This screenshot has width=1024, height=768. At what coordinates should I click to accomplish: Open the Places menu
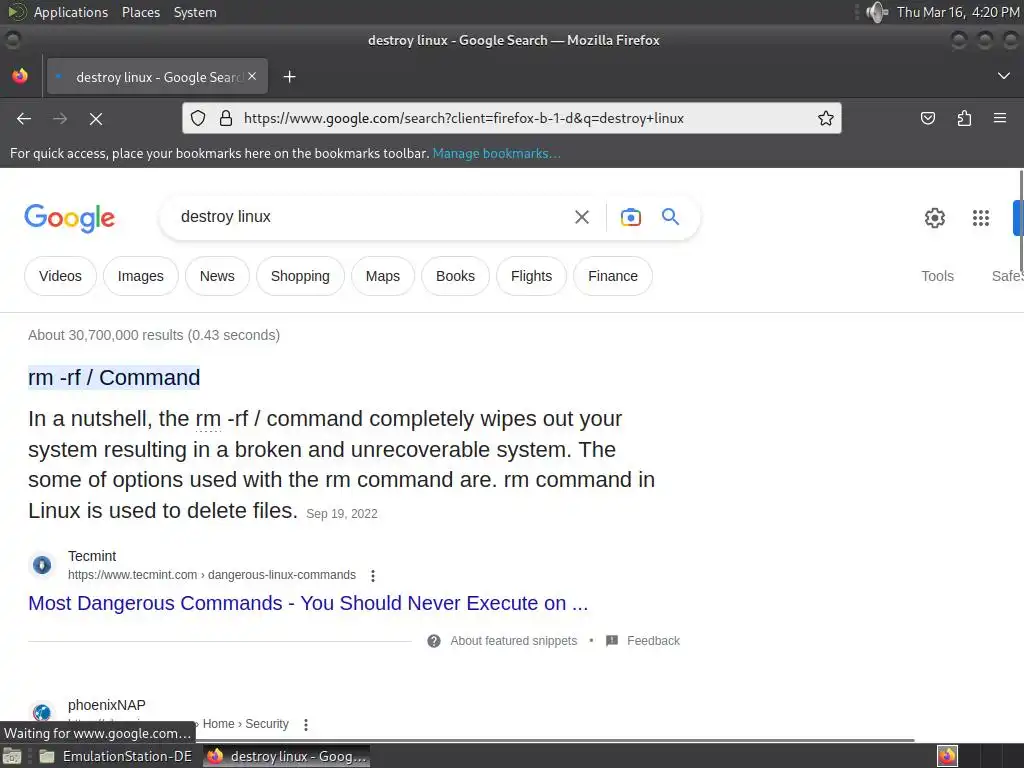pyautogui.click(x=141, y=12)
